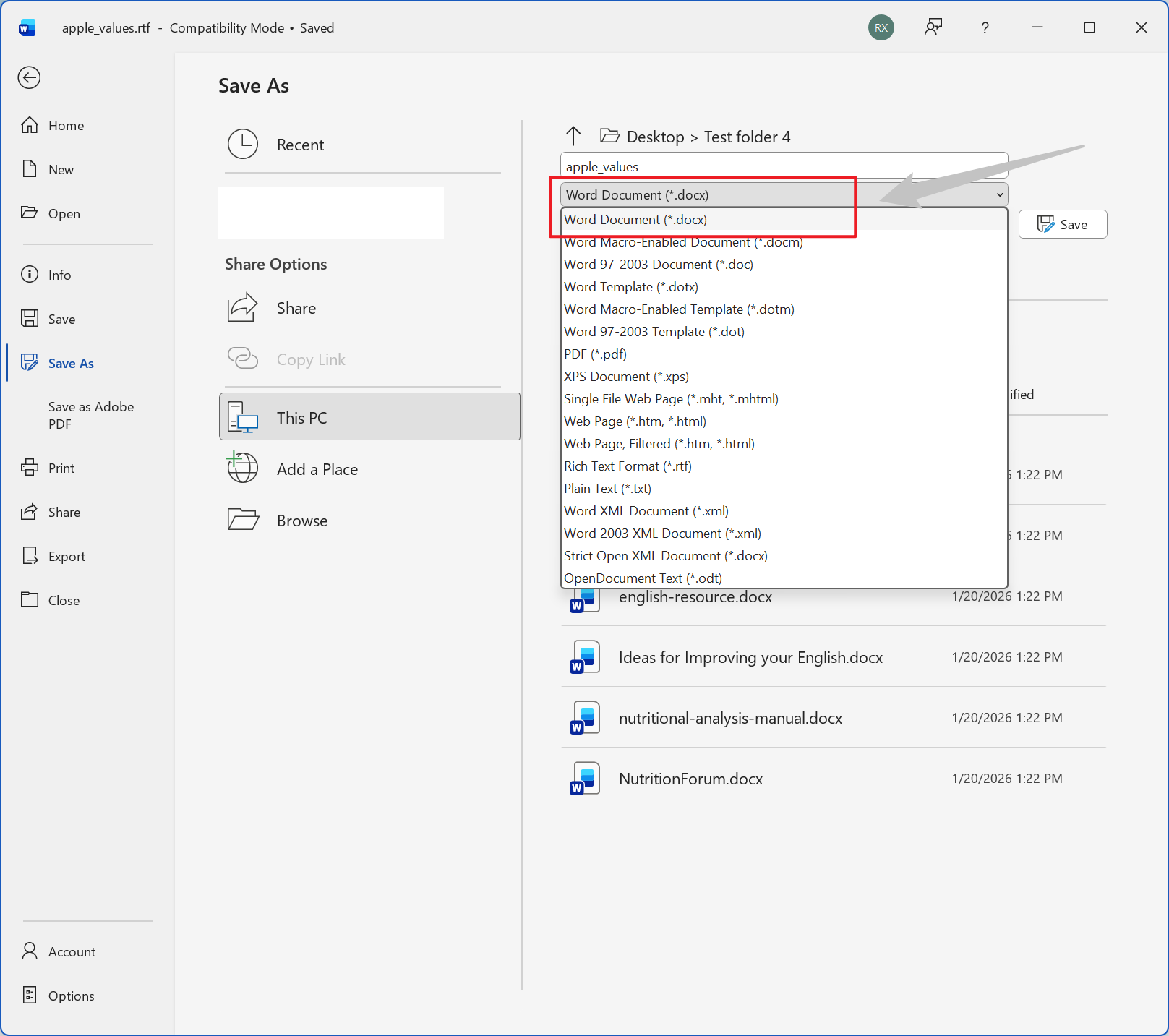Collapse the file type dropdown arrow
1169x1036 pixels.
point(999,195)
